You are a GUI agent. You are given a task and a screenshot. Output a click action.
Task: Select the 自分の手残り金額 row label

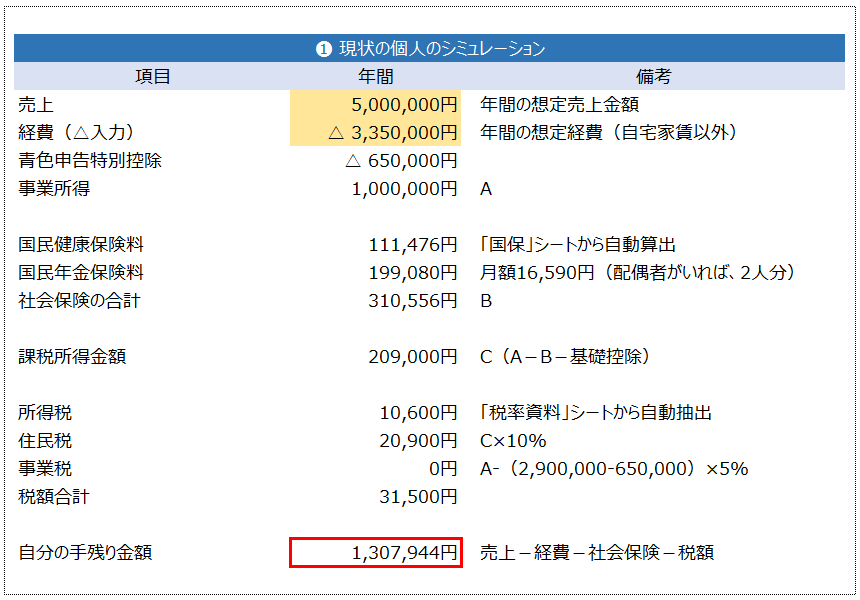click(85, 552)
